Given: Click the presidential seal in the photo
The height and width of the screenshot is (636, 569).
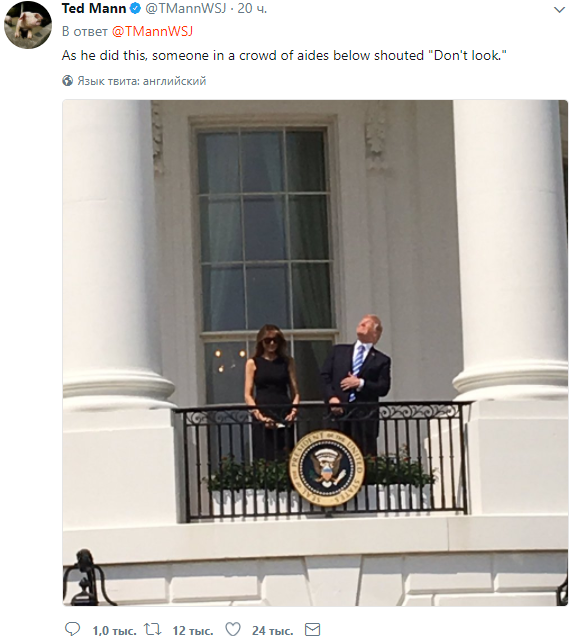Looking at the screenshot, I should [x=327, y=468].
